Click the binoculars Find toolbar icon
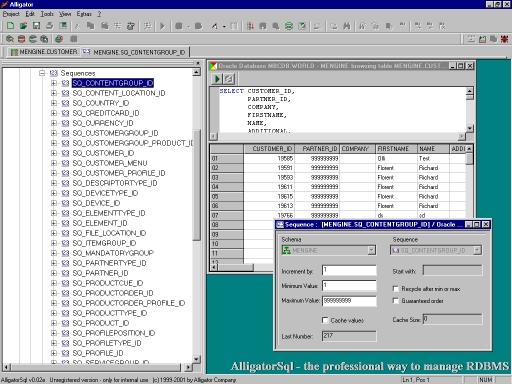 [x=347, y=26]
